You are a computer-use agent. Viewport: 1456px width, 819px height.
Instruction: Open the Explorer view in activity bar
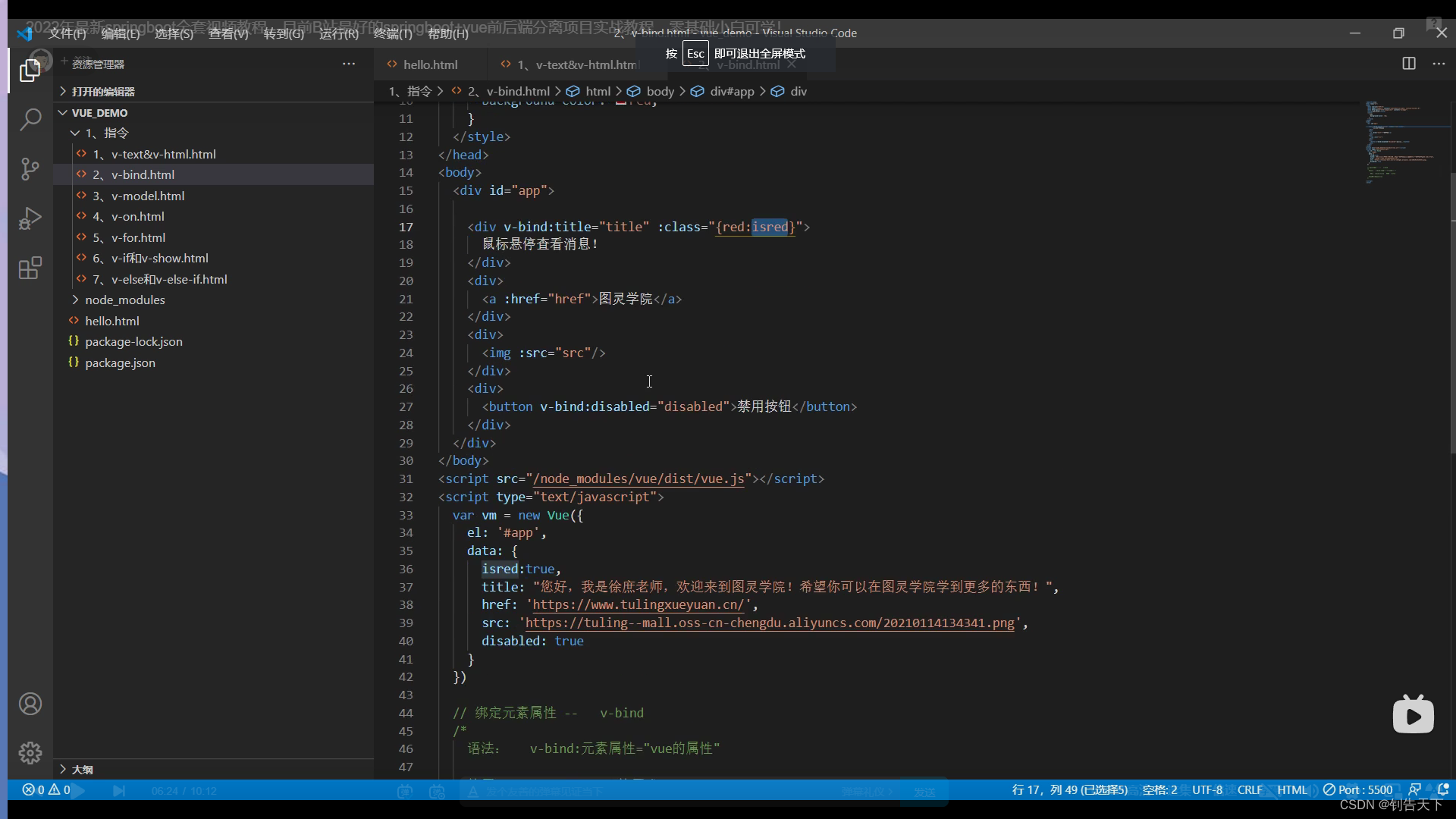(x=30, y=71)
